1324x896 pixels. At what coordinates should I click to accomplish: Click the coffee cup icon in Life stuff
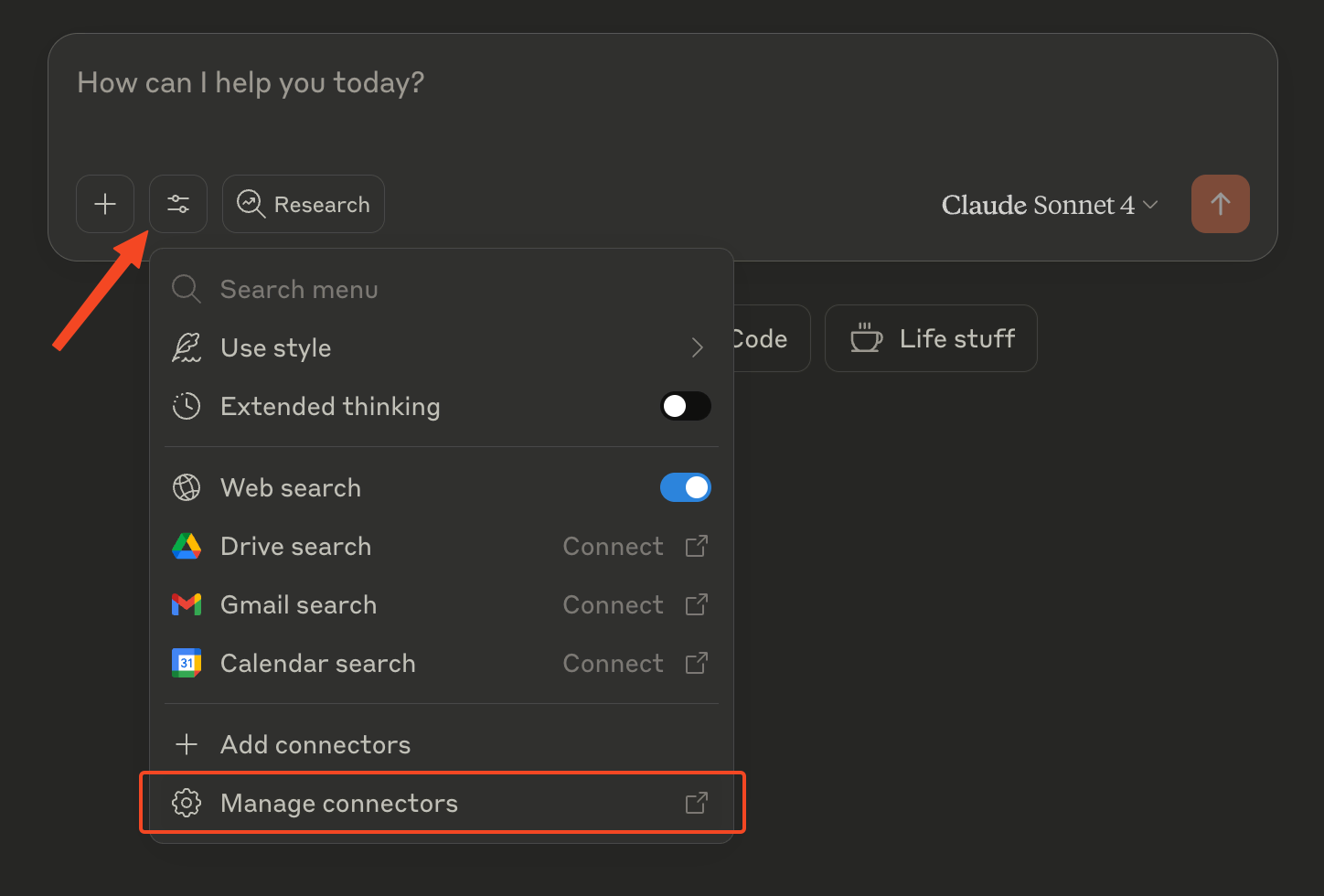pyautogui.click(x=866, y=337)
